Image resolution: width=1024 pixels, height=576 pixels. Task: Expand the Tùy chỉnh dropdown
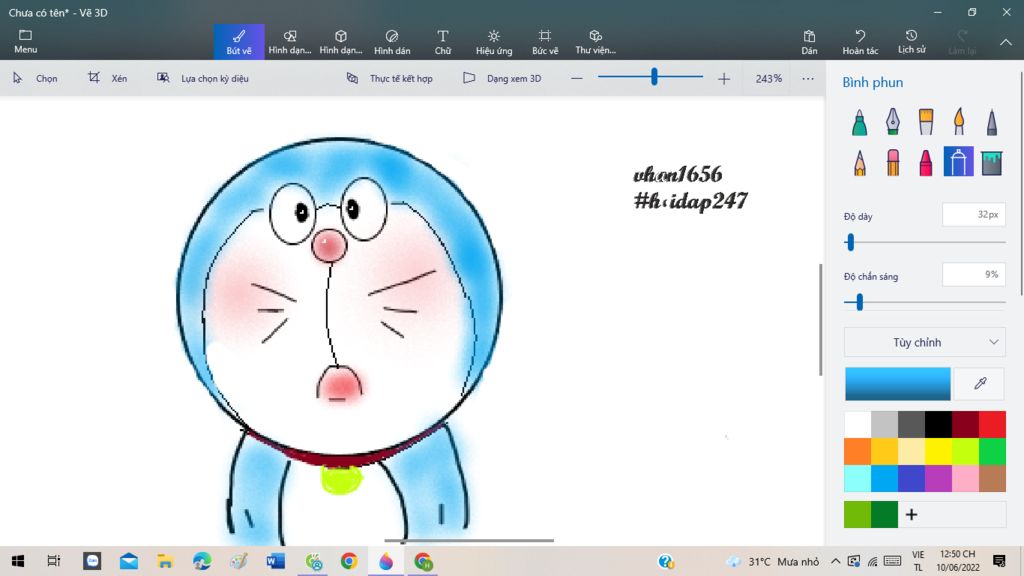[924, 342]
